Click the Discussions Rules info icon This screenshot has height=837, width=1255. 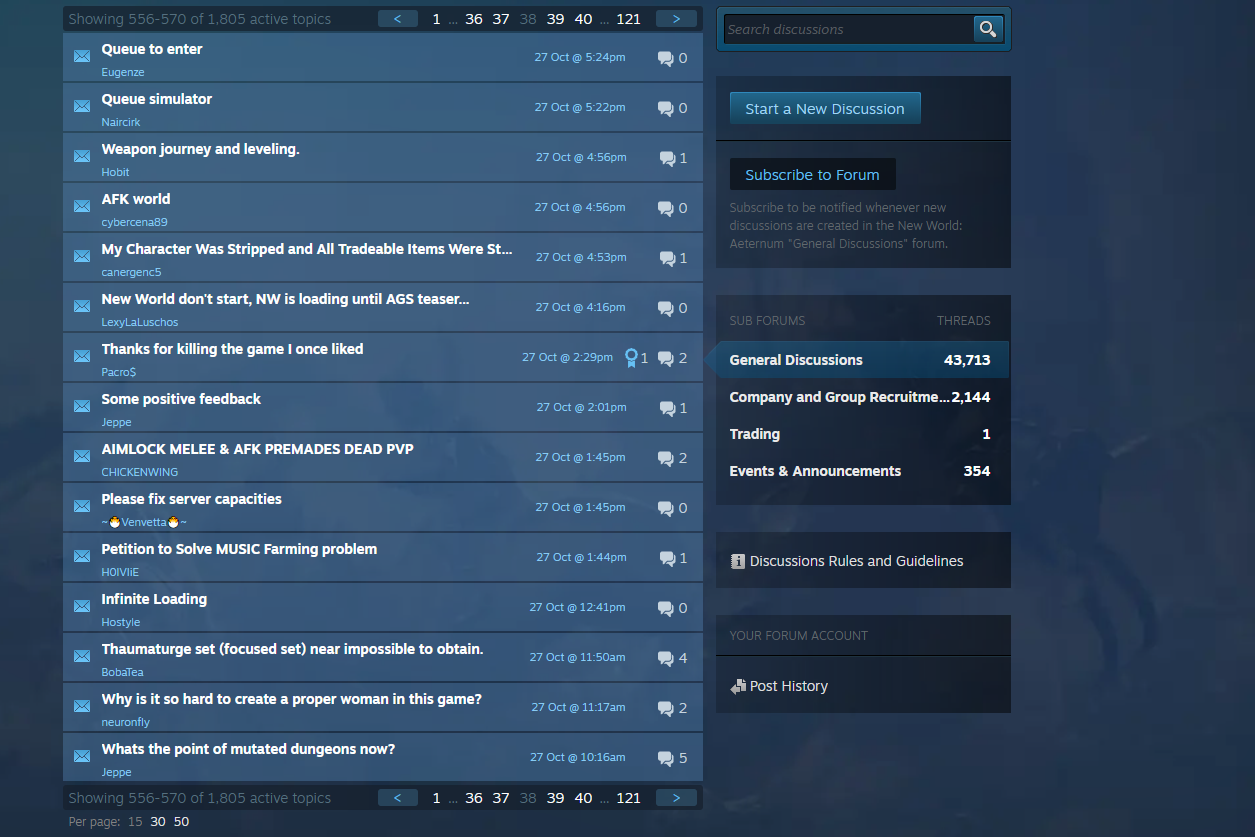[738, 561]
